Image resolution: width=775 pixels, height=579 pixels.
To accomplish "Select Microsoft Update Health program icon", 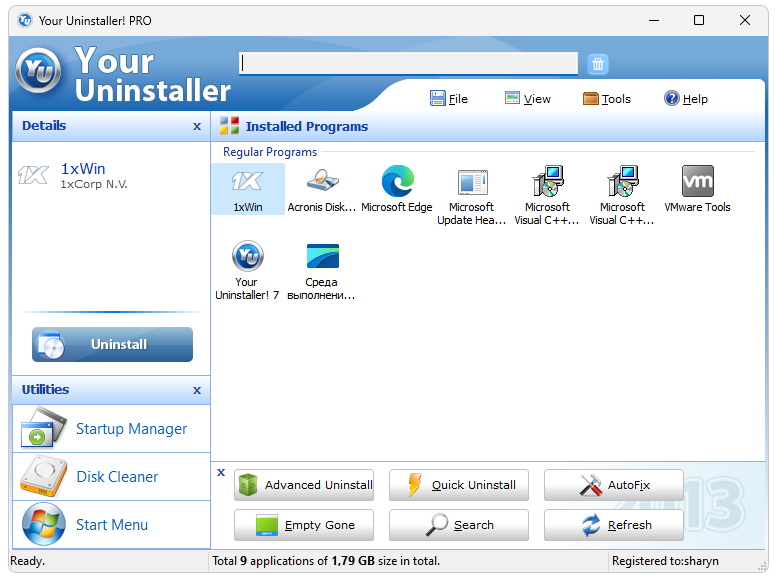I will point(472,195).
